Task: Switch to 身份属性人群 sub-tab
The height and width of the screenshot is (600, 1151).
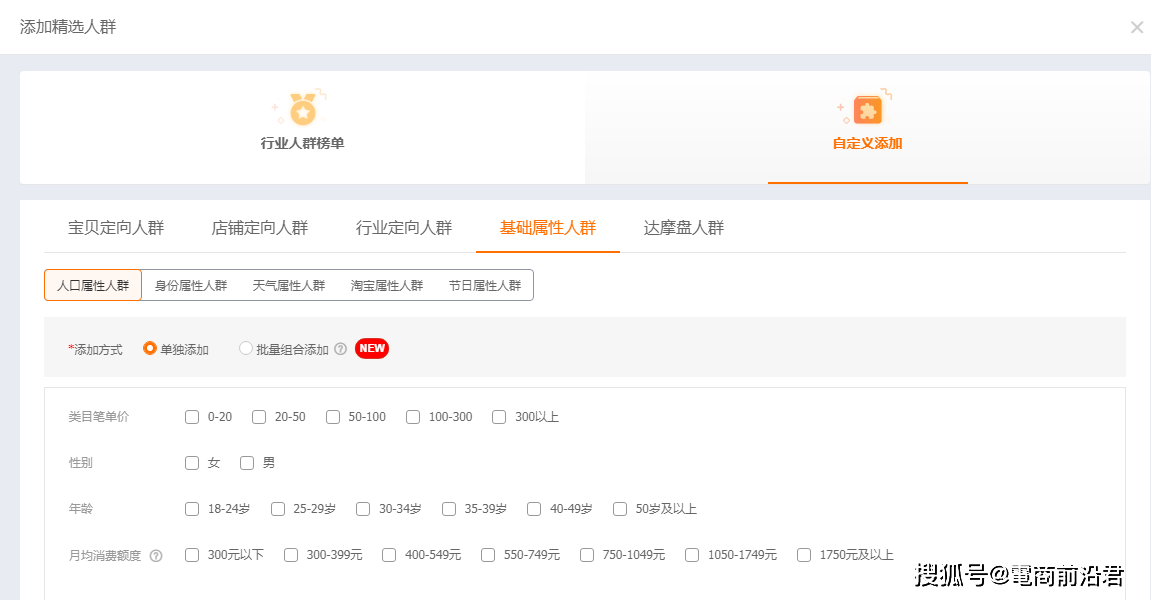Action: click(x=191, y=285)
